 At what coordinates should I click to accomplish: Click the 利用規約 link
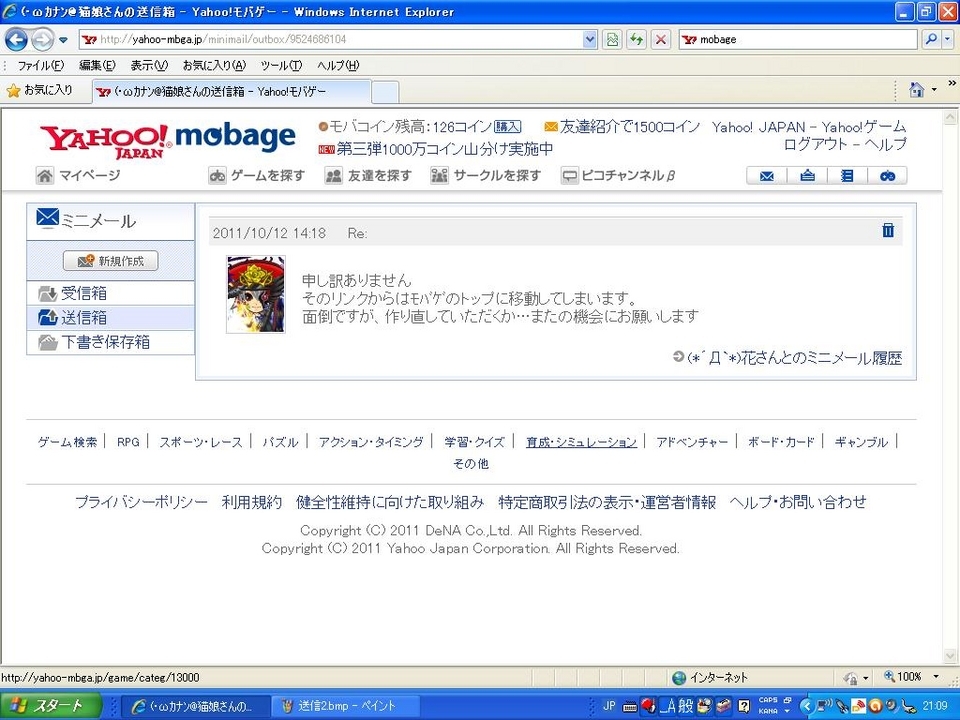[x=252, y=502]
